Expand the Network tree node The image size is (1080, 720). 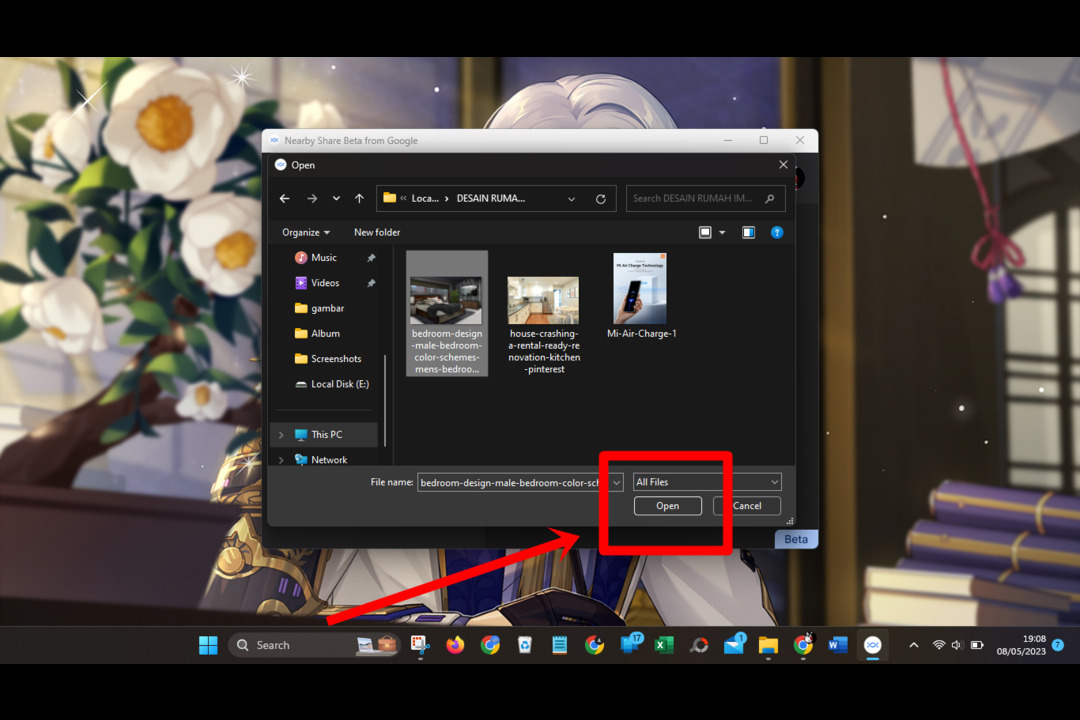pyautogui.click(x=281, y=460)
